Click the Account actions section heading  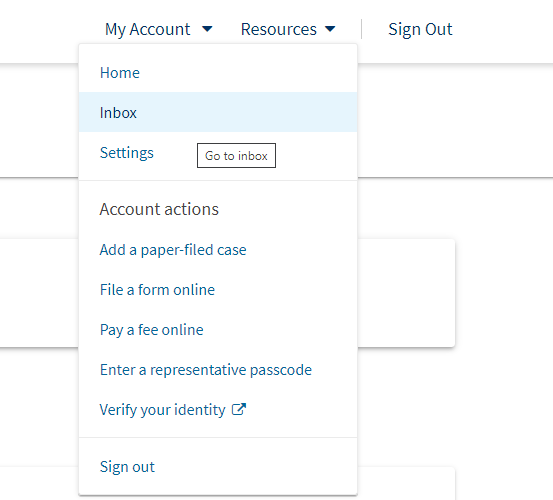click(x=159, y=209)
